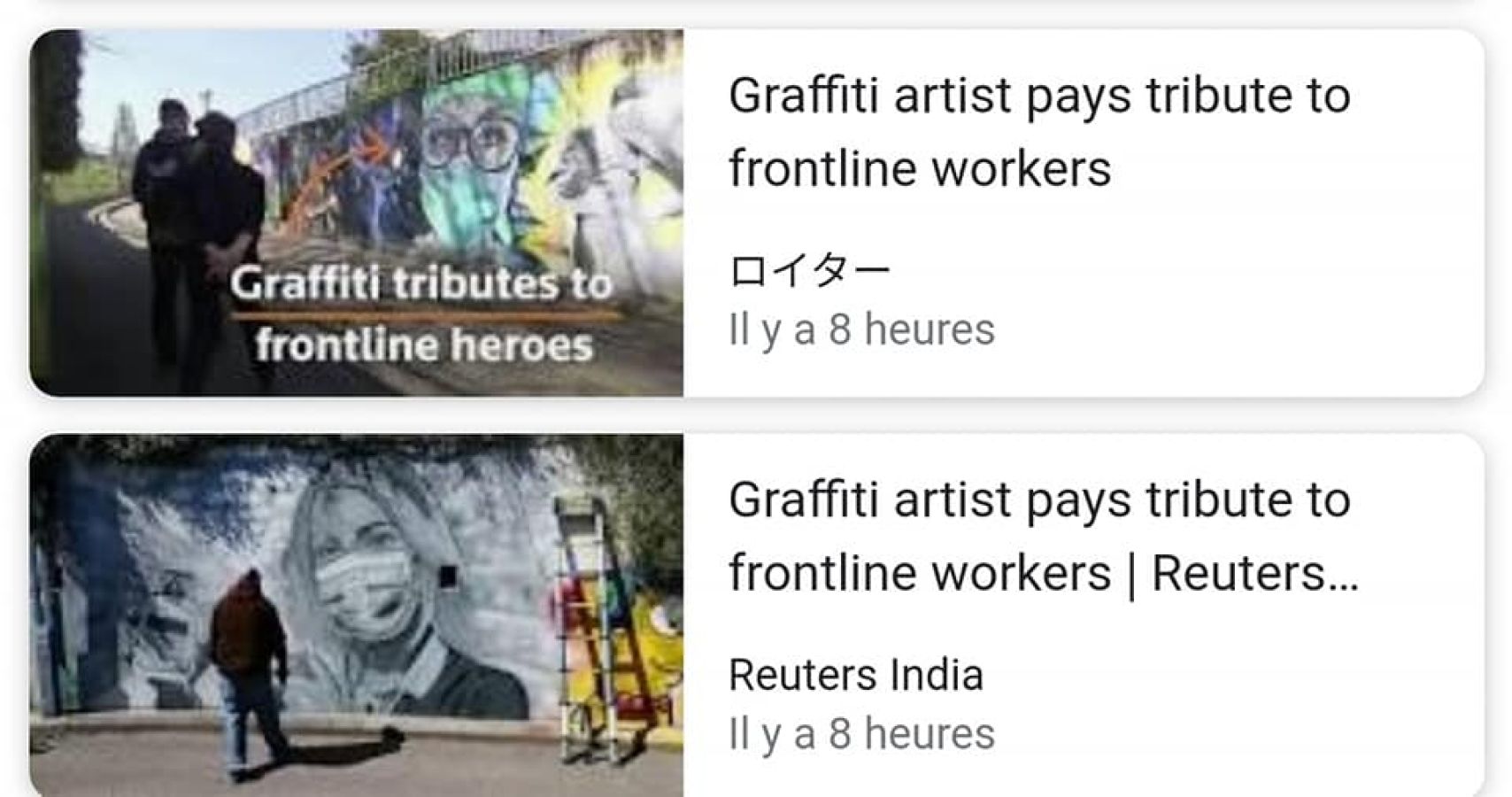Click the 'Graffiti tributes to' caption overlay

[421, 284]
